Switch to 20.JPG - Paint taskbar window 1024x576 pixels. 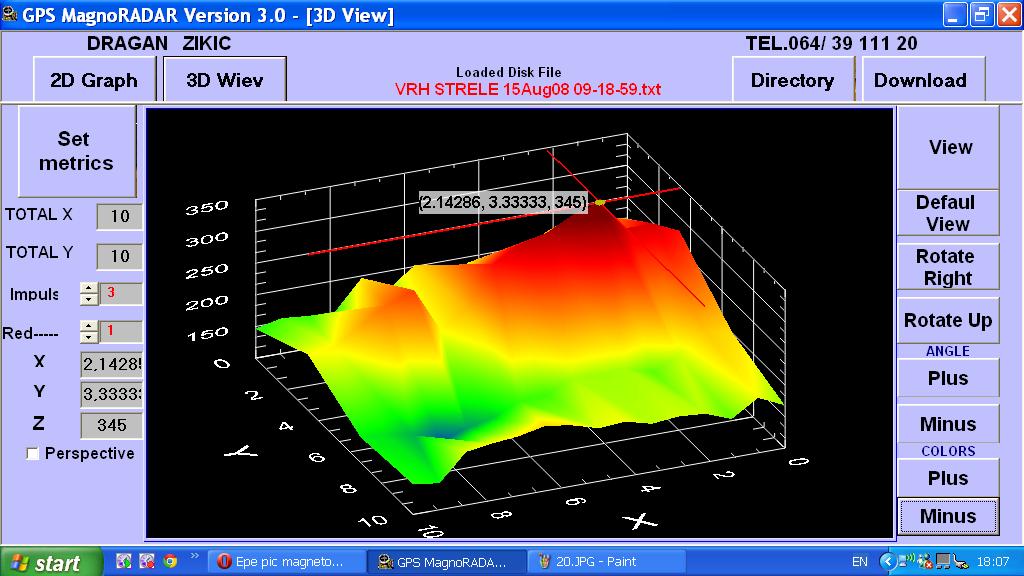click(x=606, y=562)
